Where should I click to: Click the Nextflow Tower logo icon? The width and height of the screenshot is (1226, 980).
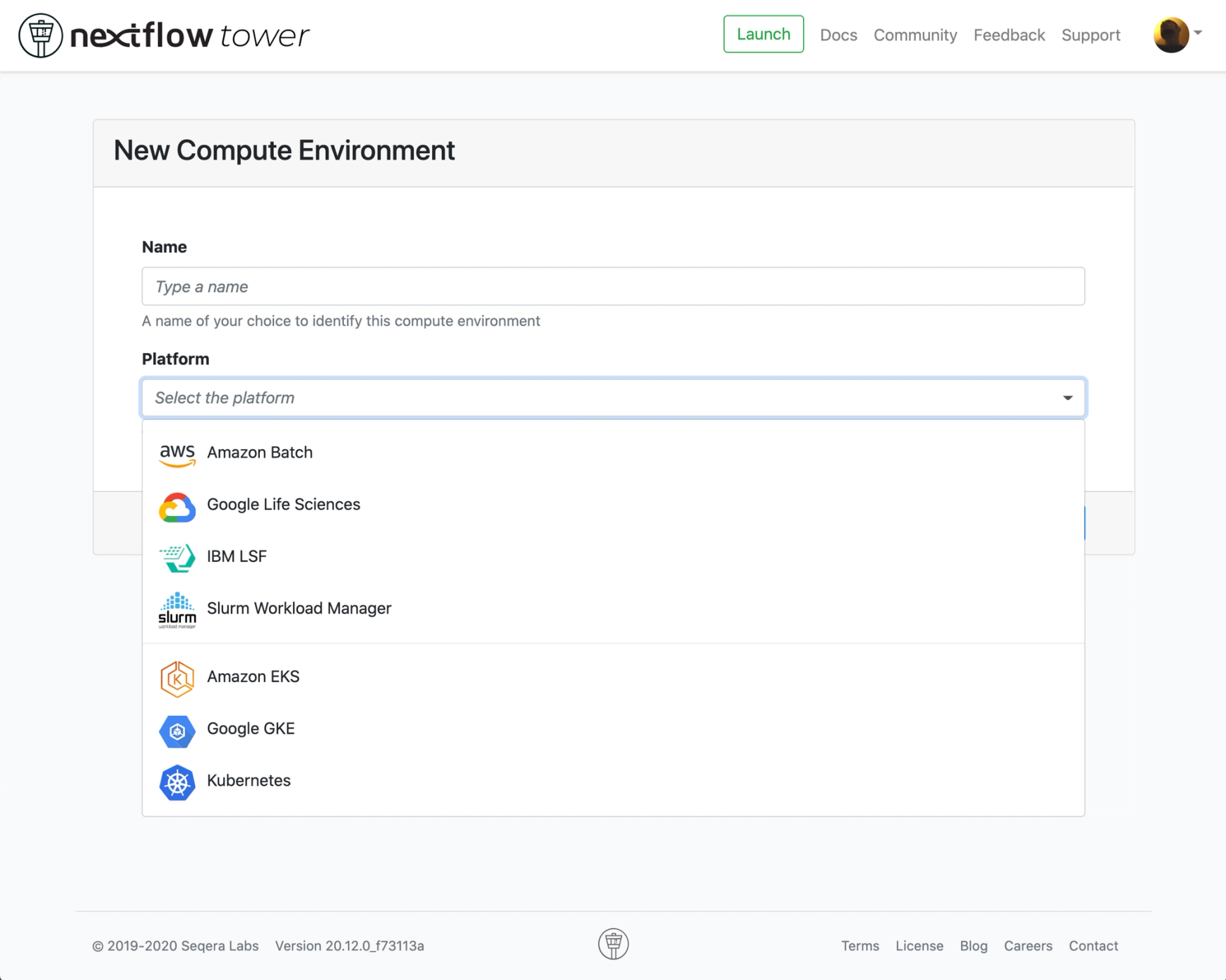coord(40,35)
